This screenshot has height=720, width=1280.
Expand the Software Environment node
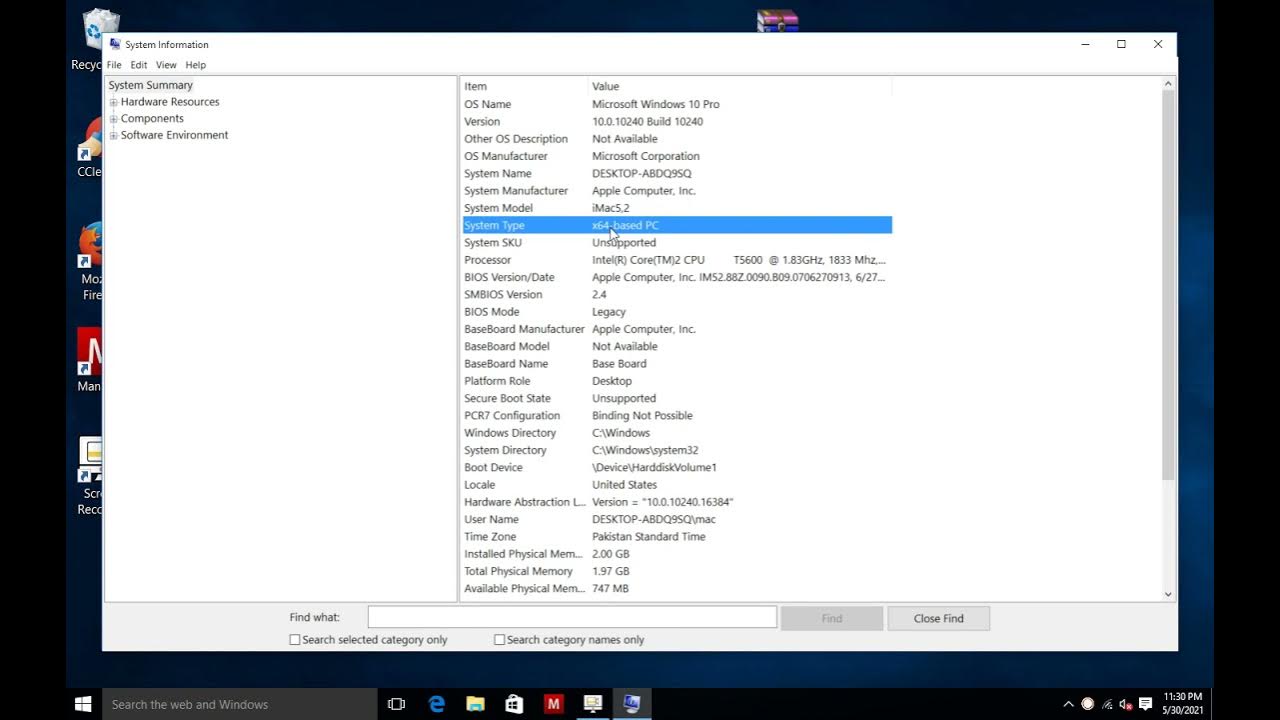(113, 136)
